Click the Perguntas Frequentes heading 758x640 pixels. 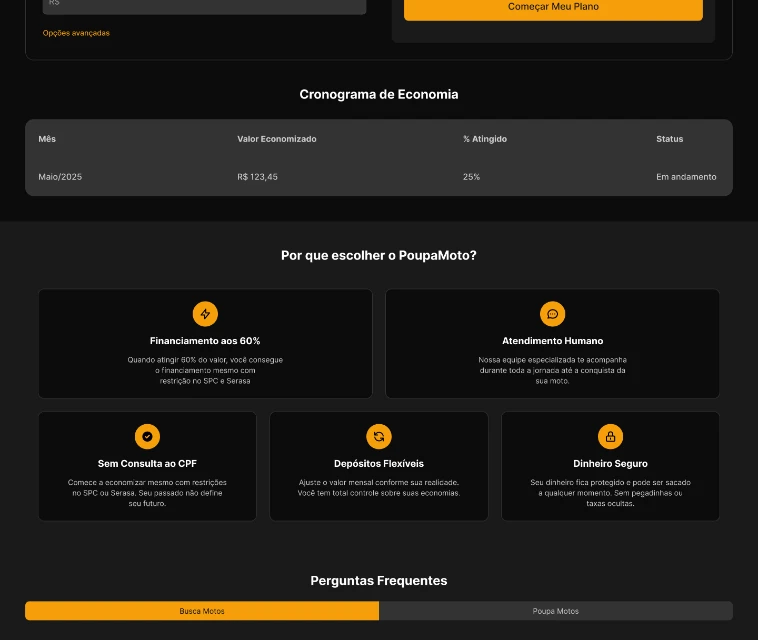(x=379, y=581)
